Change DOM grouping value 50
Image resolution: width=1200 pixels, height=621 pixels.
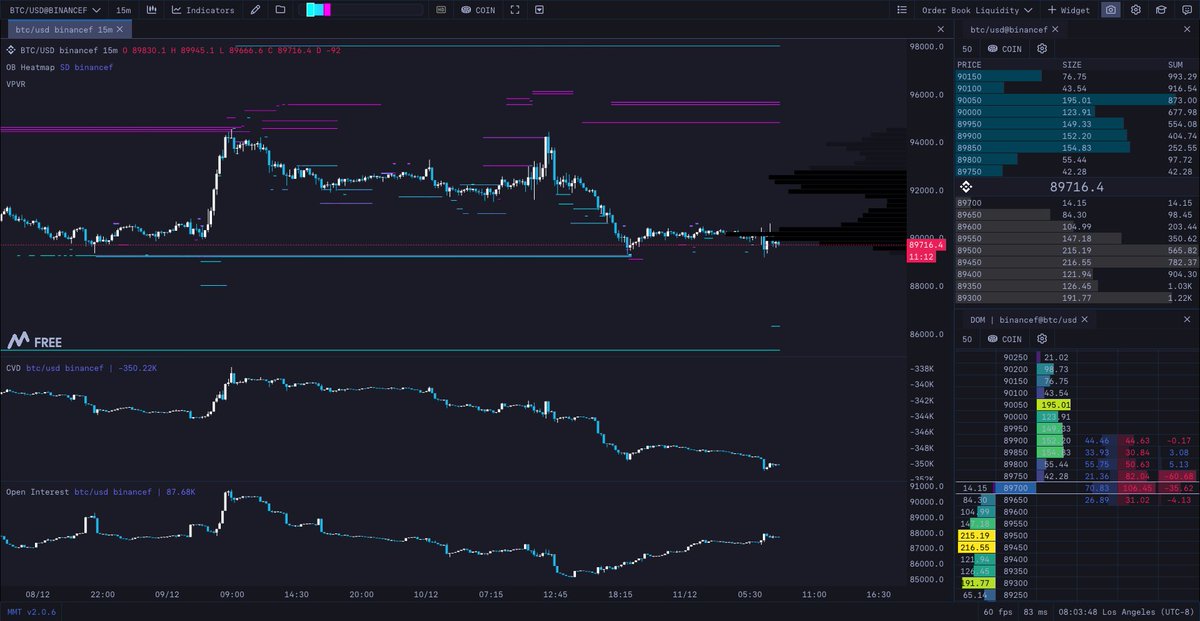(967, 339)
